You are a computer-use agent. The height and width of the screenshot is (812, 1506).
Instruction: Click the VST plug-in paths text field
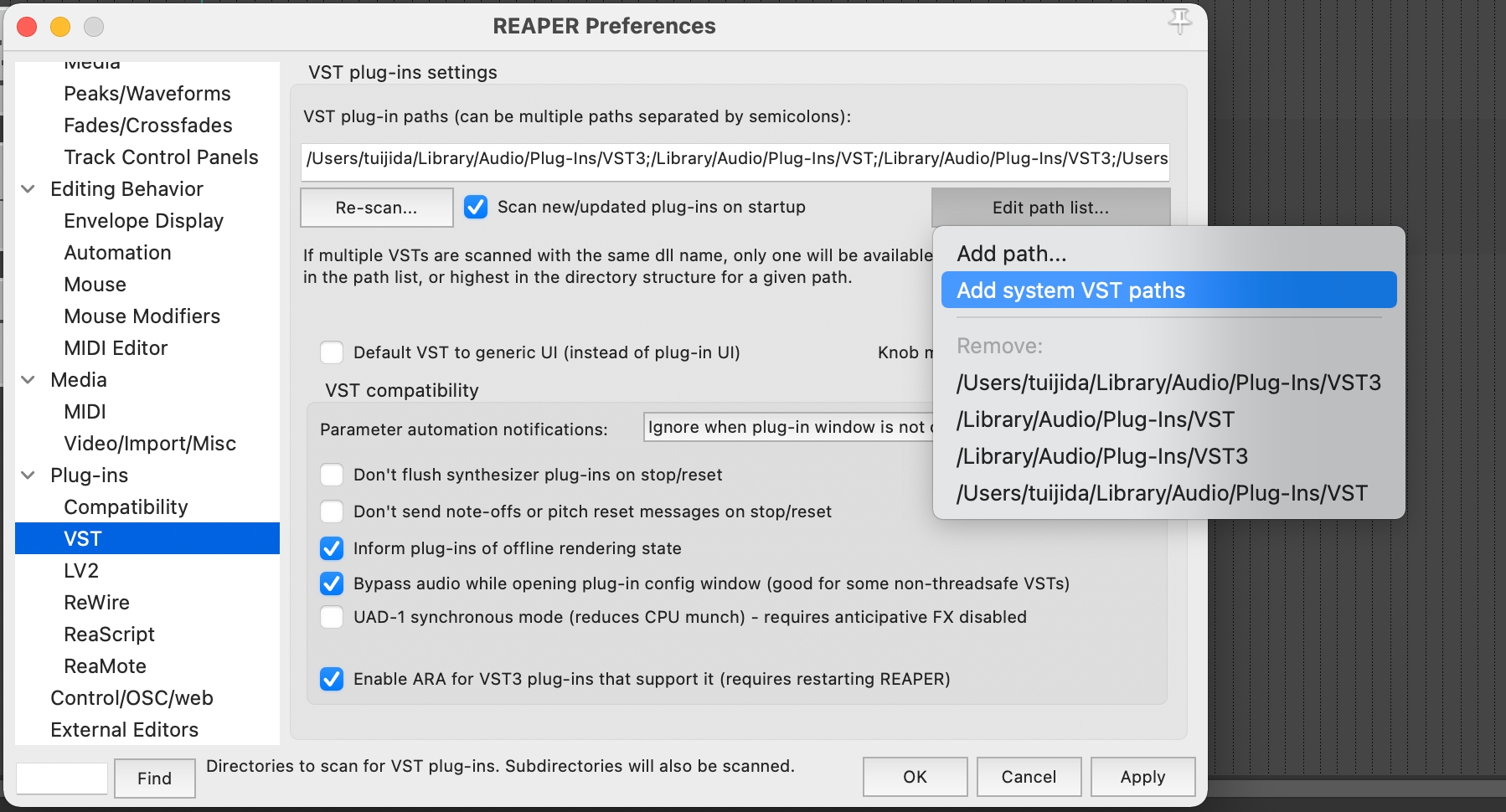[735, 159]
